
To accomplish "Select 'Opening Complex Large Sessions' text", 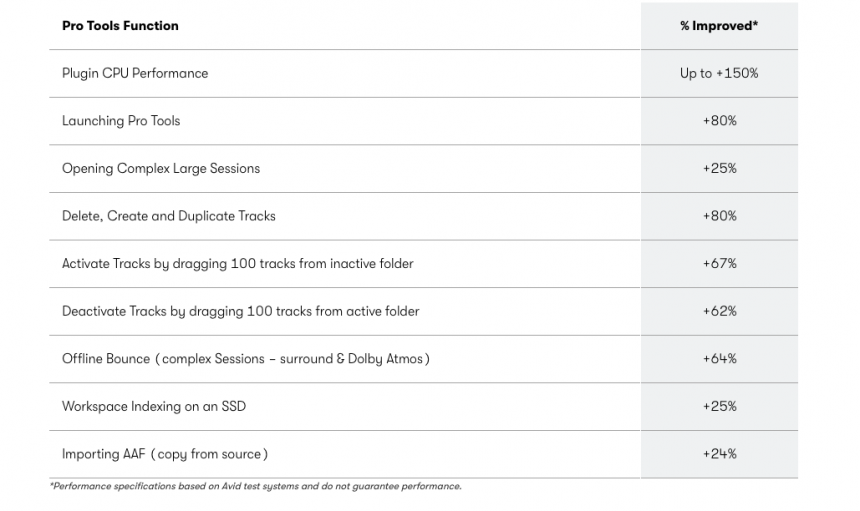I will tap(161, 168).
